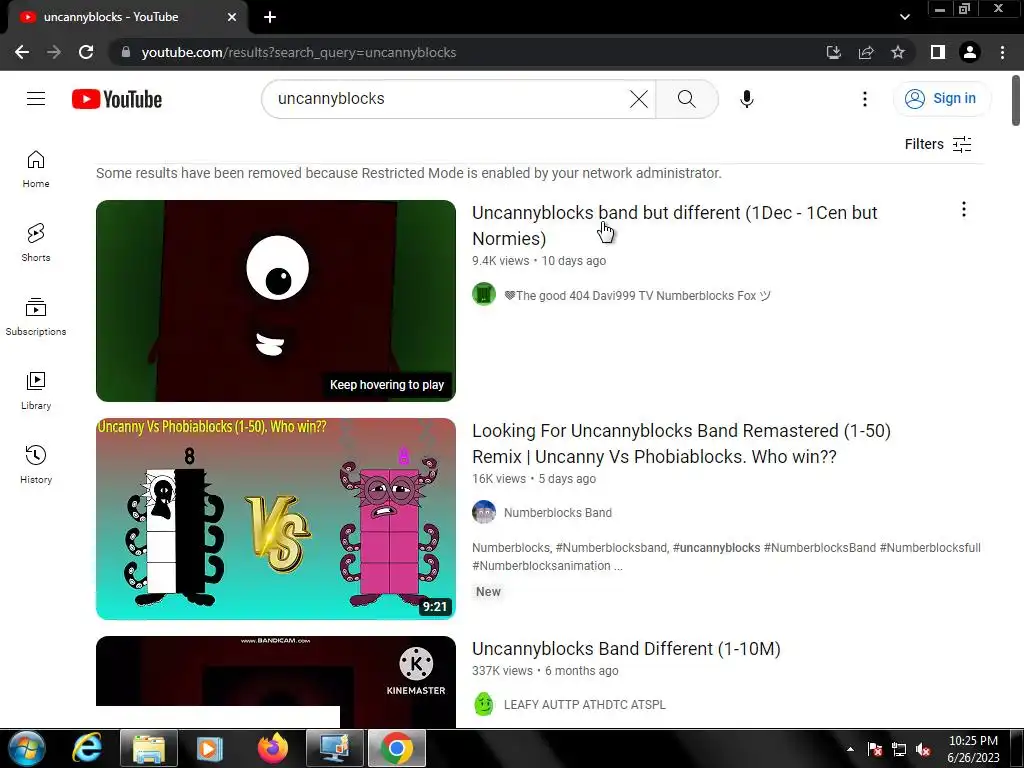Open Library in the sidebar

point(36,391)
